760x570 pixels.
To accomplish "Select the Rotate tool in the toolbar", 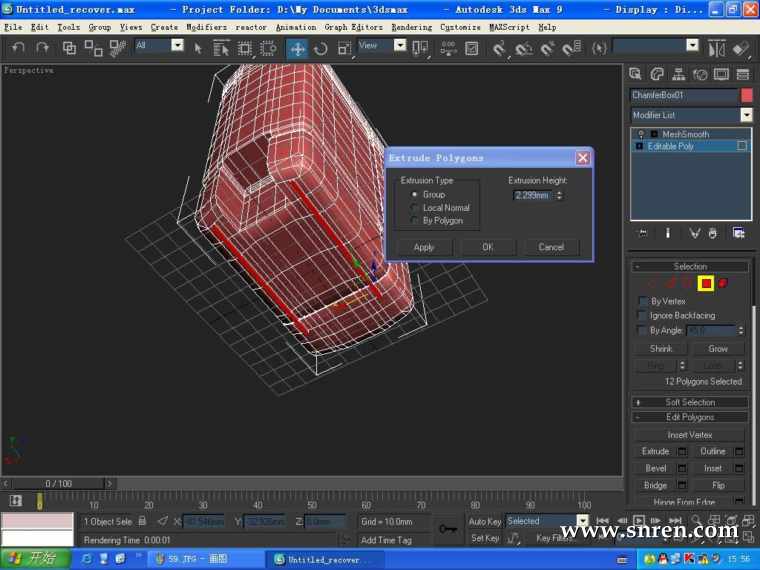I will point(321,48).
